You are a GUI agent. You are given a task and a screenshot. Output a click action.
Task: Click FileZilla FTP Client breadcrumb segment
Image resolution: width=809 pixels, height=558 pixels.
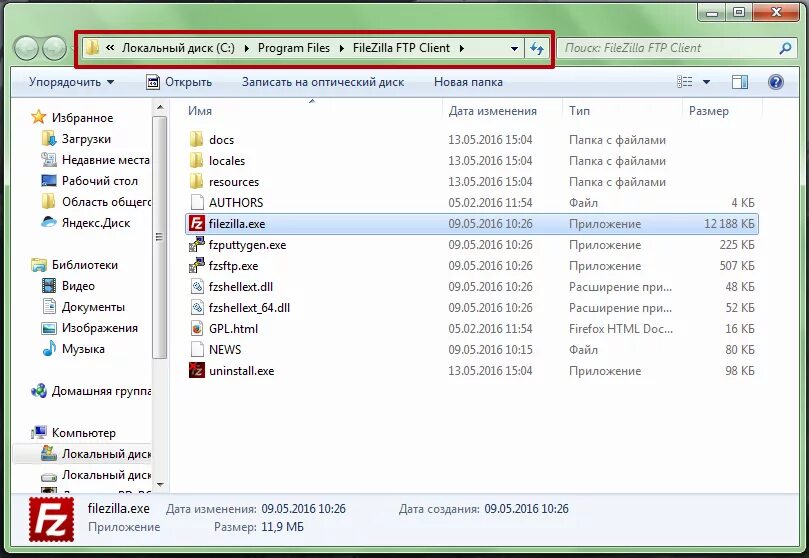[x=401, y=48]
